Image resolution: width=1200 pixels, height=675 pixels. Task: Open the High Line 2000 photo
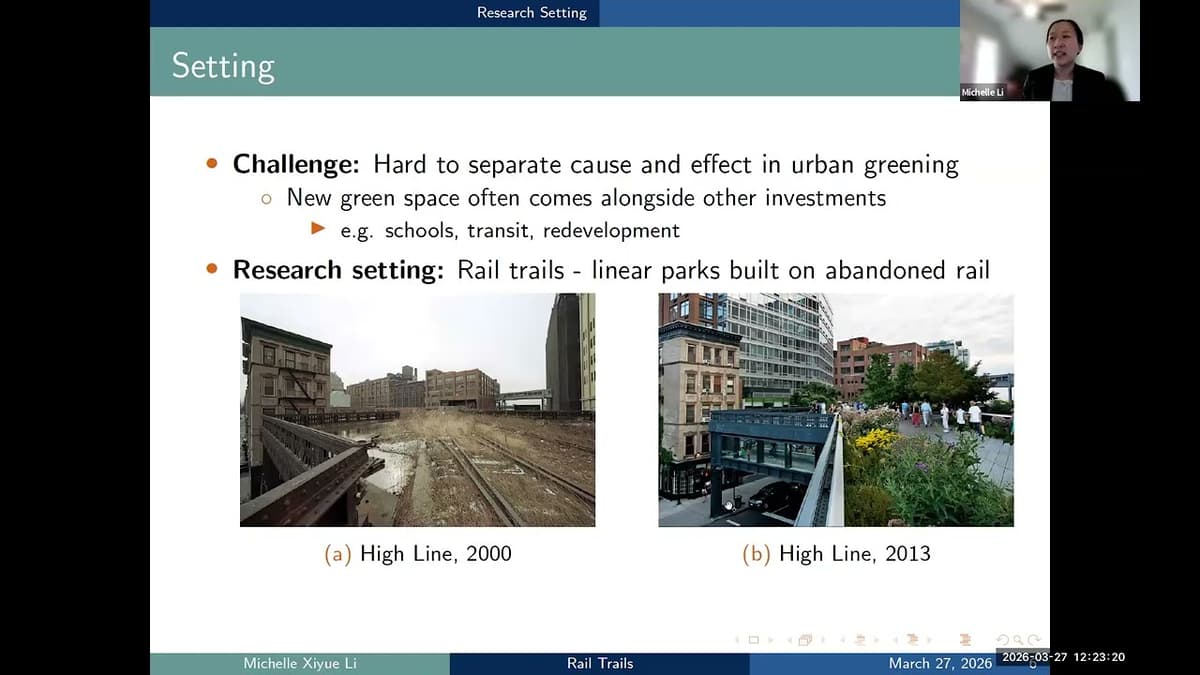click(x=417, y=409)
